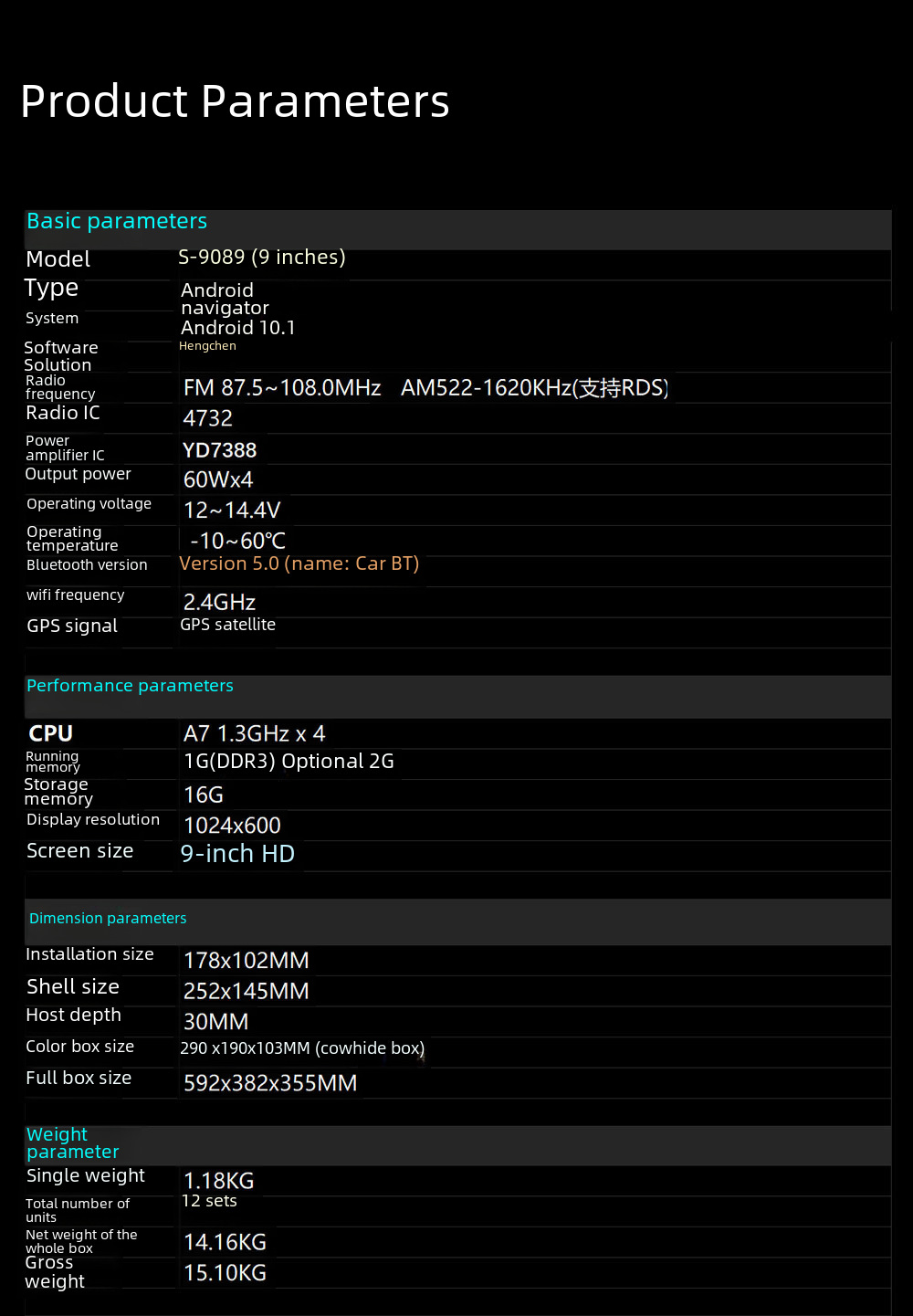913x1316 pixels.
Task: Select the '9-inch HD' value
Action: (237, 854)
